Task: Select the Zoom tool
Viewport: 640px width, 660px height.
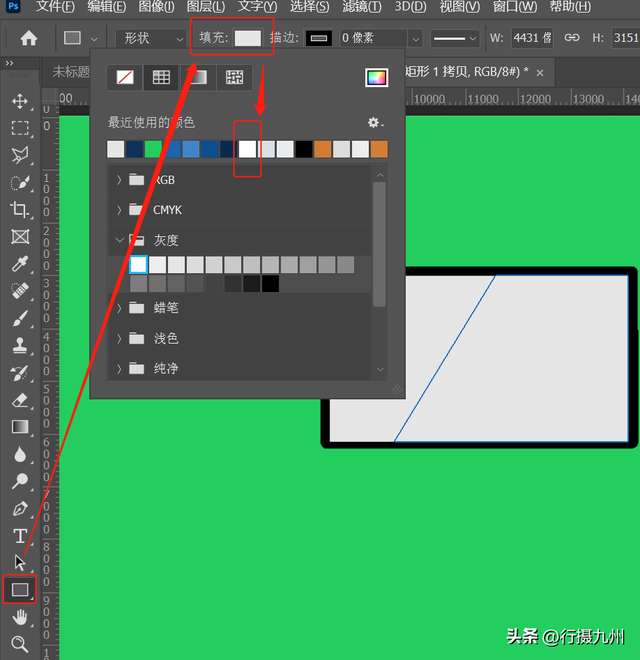Action: tap(20, 644)
